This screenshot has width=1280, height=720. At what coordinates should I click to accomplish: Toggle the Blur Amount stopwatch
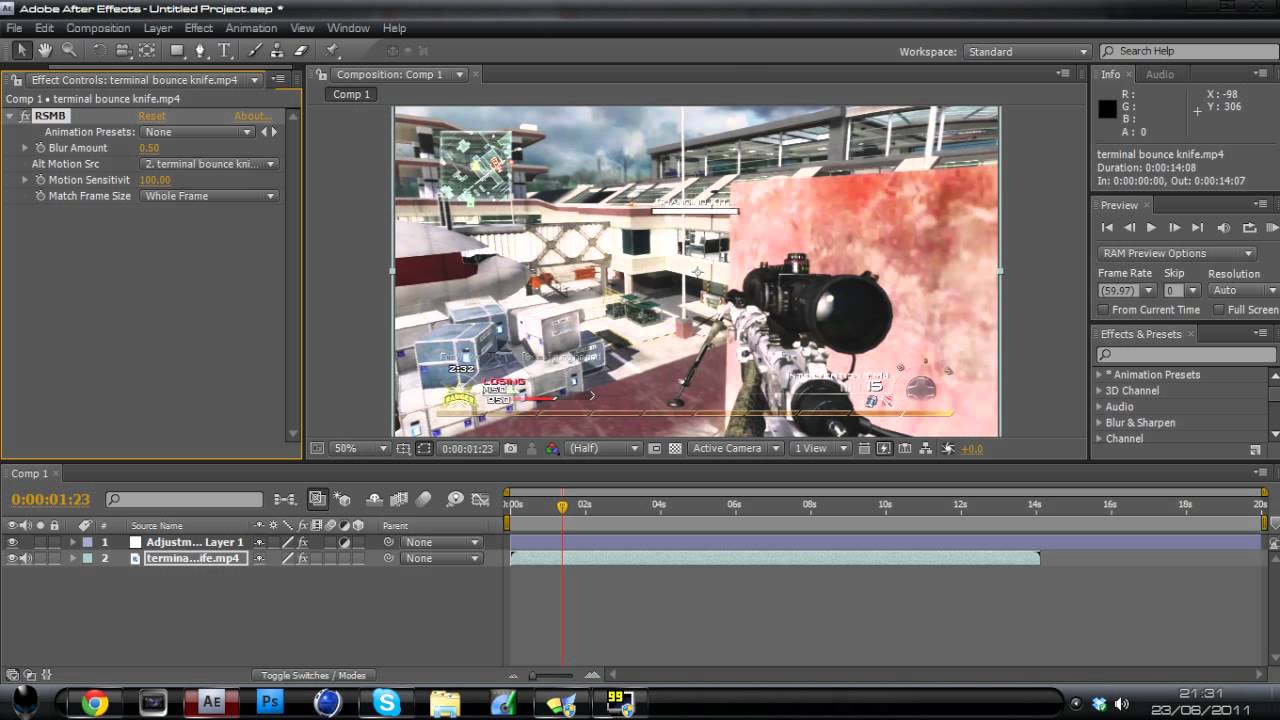(41, 148)
